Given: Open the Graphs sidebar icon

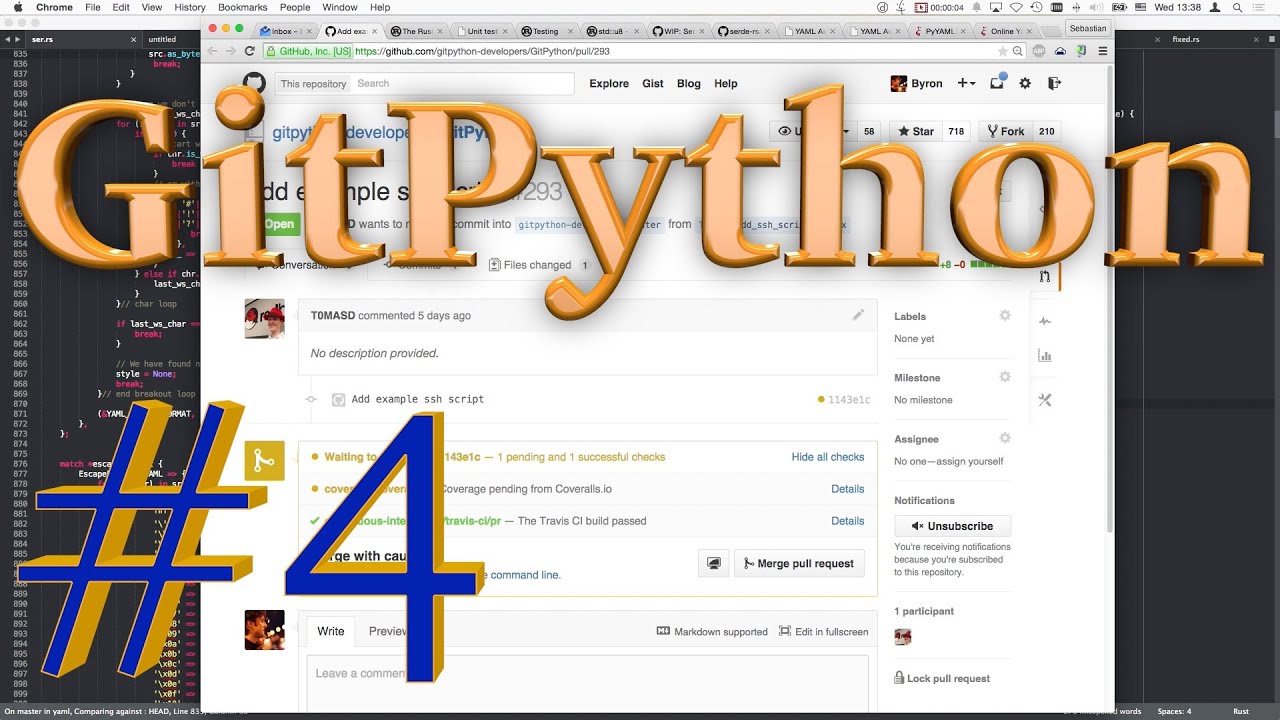Looking at the screenshot, I should [x=1045, y=355].
